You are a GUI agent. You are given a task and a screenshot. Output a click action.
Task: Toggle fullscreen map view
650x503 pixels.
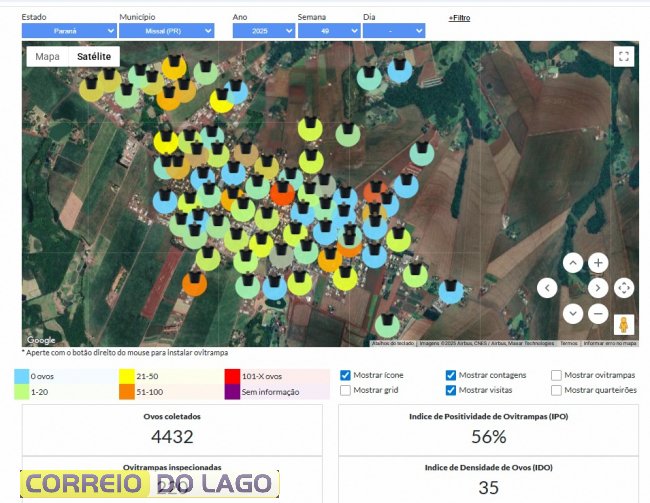[x=624, y=57]
